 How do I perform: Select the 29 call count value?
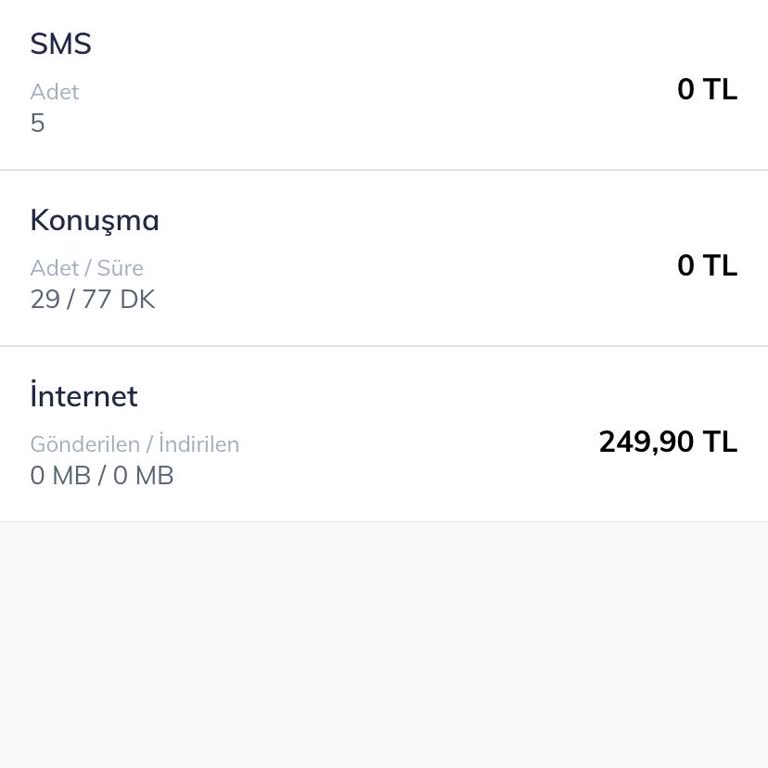coord(45,299)
